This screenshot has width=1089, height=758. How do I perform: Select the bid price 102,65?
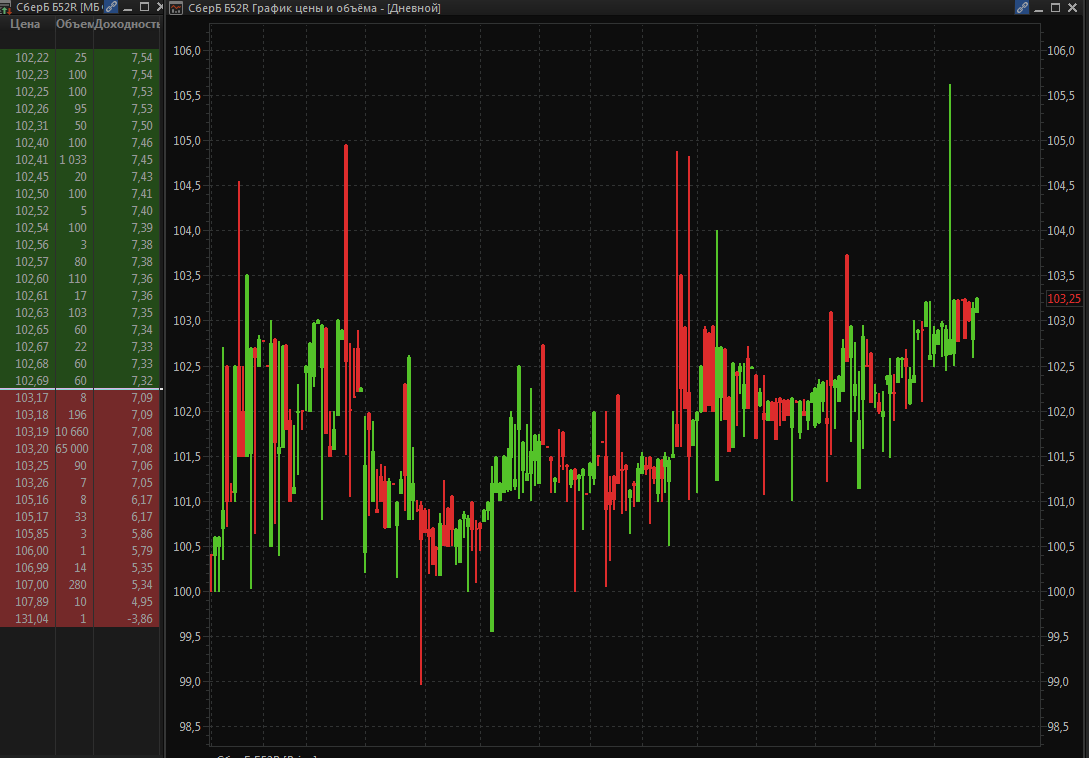pyautogui.click(x=32, y=330)
